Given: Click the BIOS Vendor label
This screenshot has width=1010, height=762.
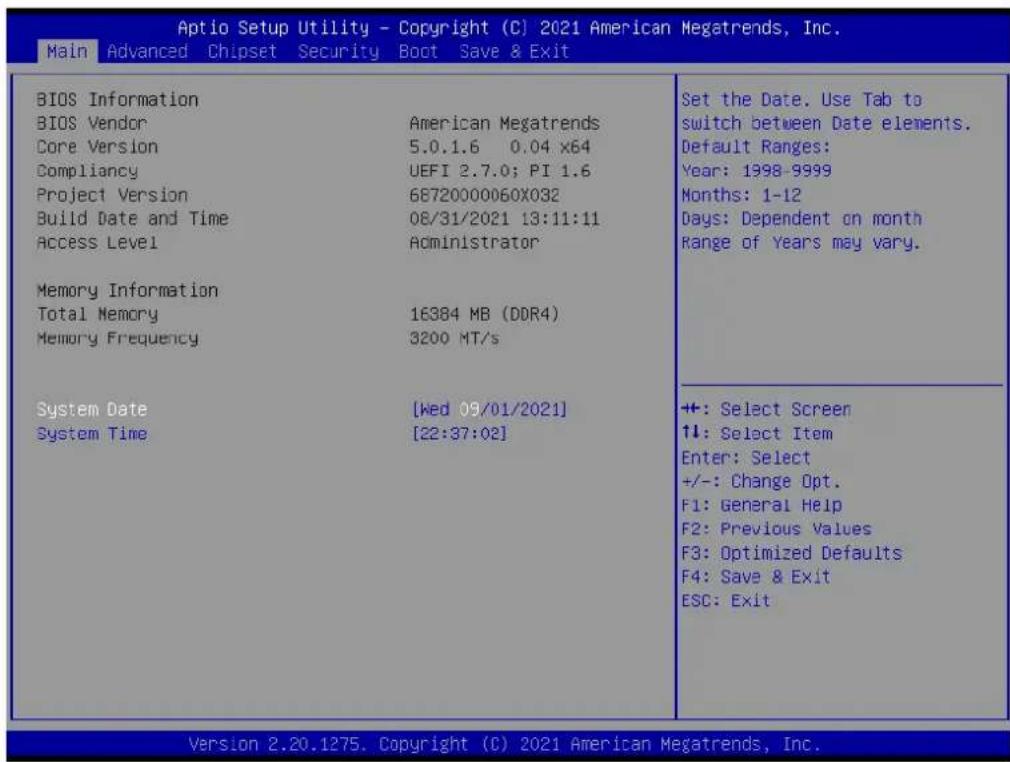Looking at the screenshot, I should [91, 123].
